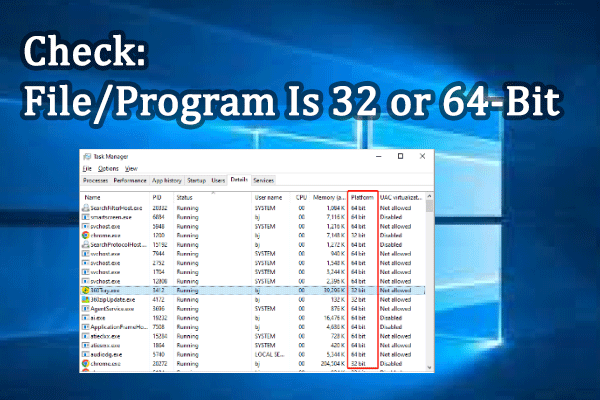The width and height of the screenshot is (600, 400).
Task: Sort by the UAC virtualization column header
Action: 401,198
